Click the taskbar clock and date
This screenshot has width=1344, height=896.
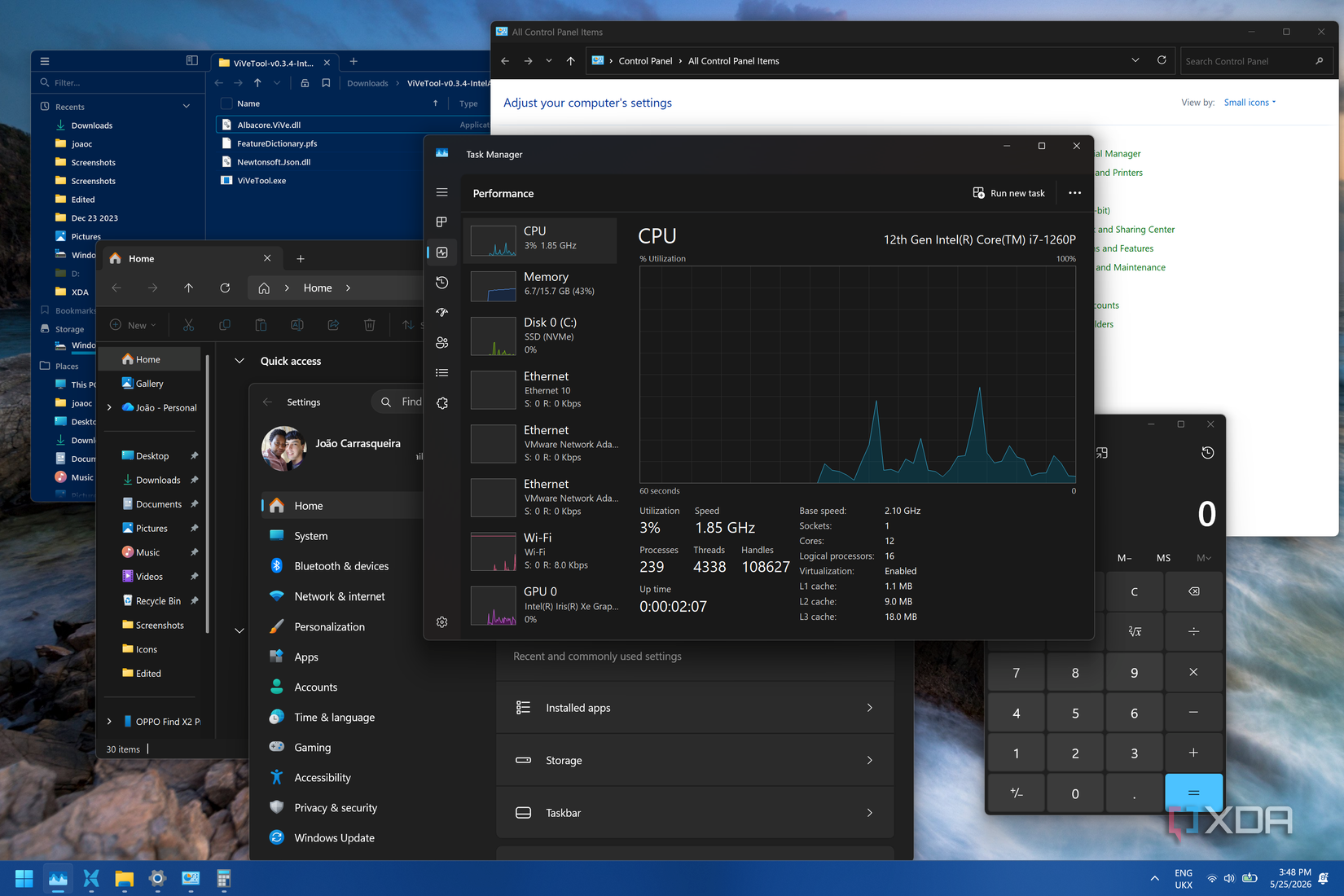coord(1290,878)
